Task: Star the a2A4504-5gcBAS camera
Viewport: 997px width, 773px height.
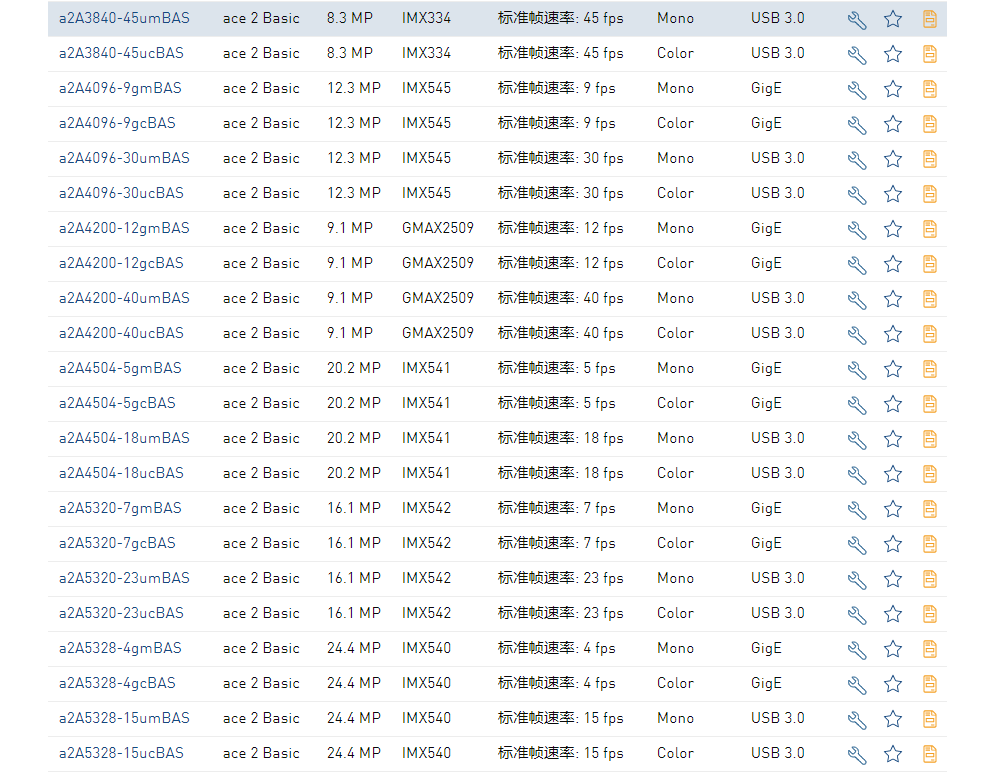Action: pos(893,404)
